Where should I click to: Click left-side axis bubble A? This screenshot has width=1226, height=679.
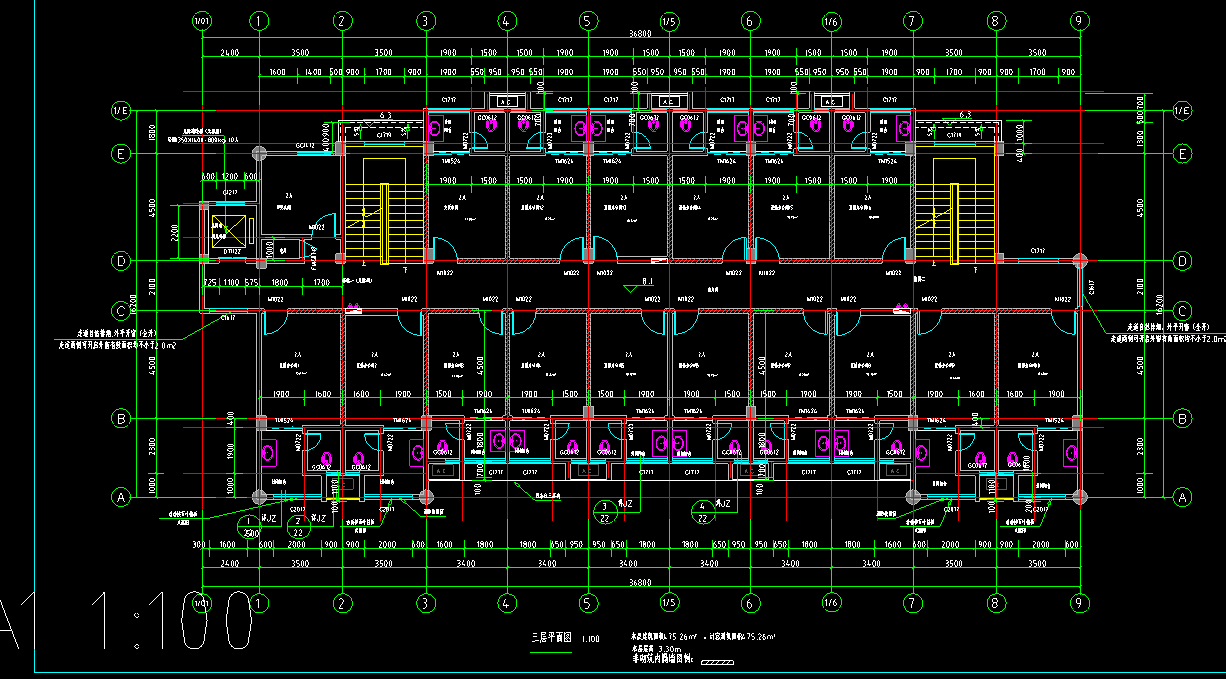coord(121,496)
